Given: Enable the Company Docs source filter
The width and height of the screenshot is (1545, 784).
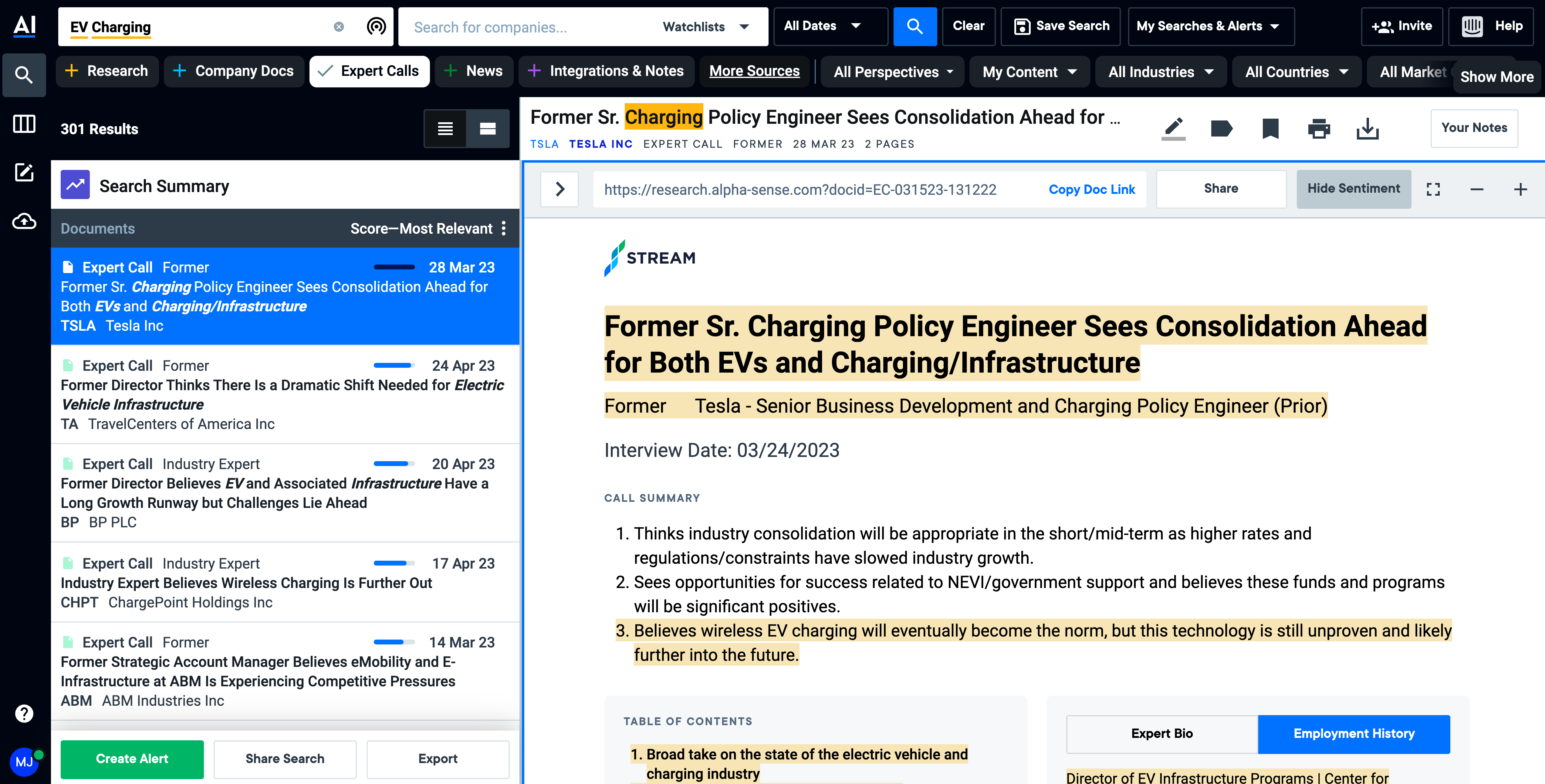Looking at the screenshot, I should click(x=234, y=71).
